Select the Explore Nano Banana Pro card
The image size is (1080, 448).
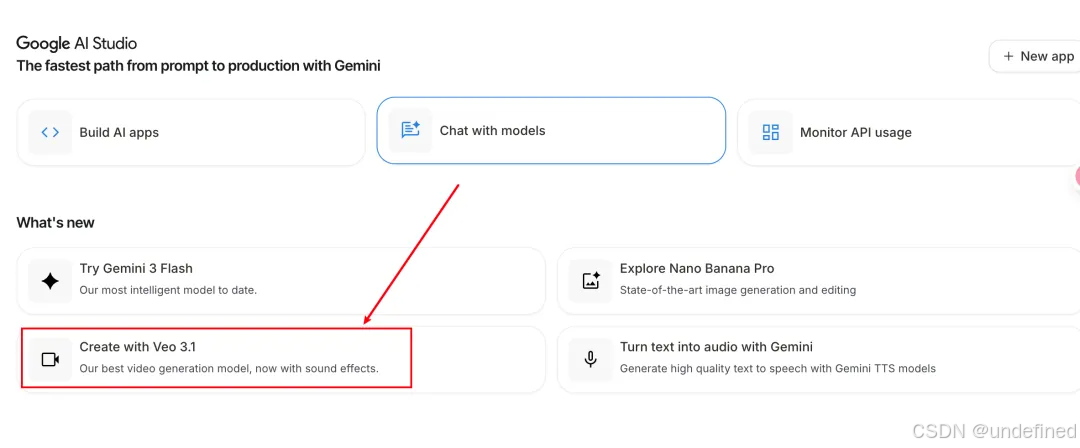(x=818, y=281)
